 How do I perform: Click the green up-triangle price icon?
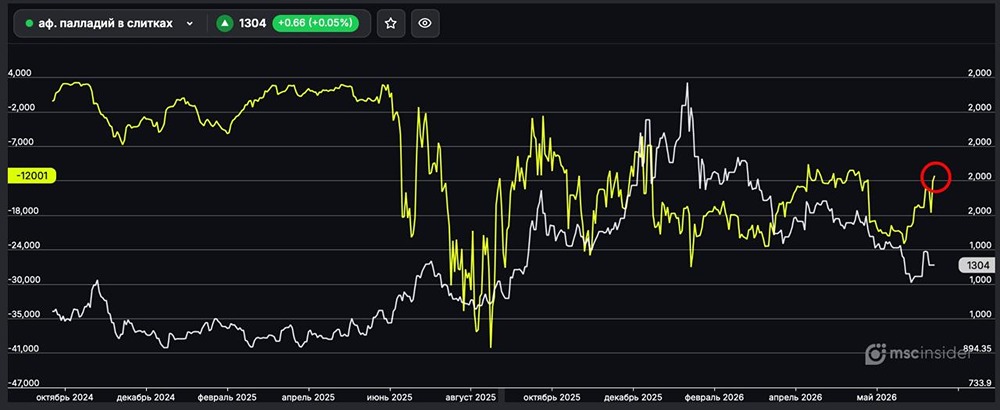click(224, 24)
